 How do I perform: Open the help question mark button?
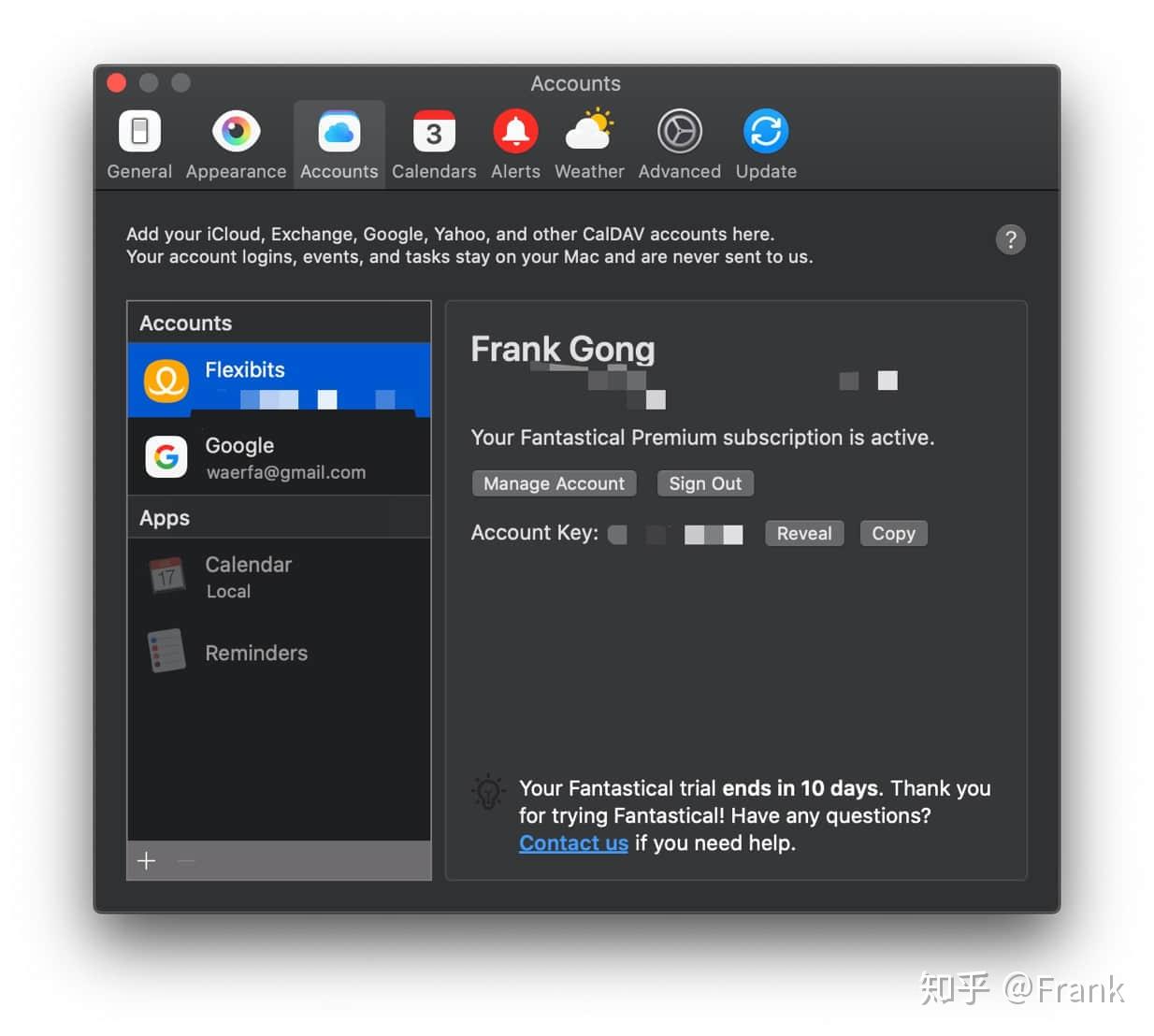click(1011, 239)
